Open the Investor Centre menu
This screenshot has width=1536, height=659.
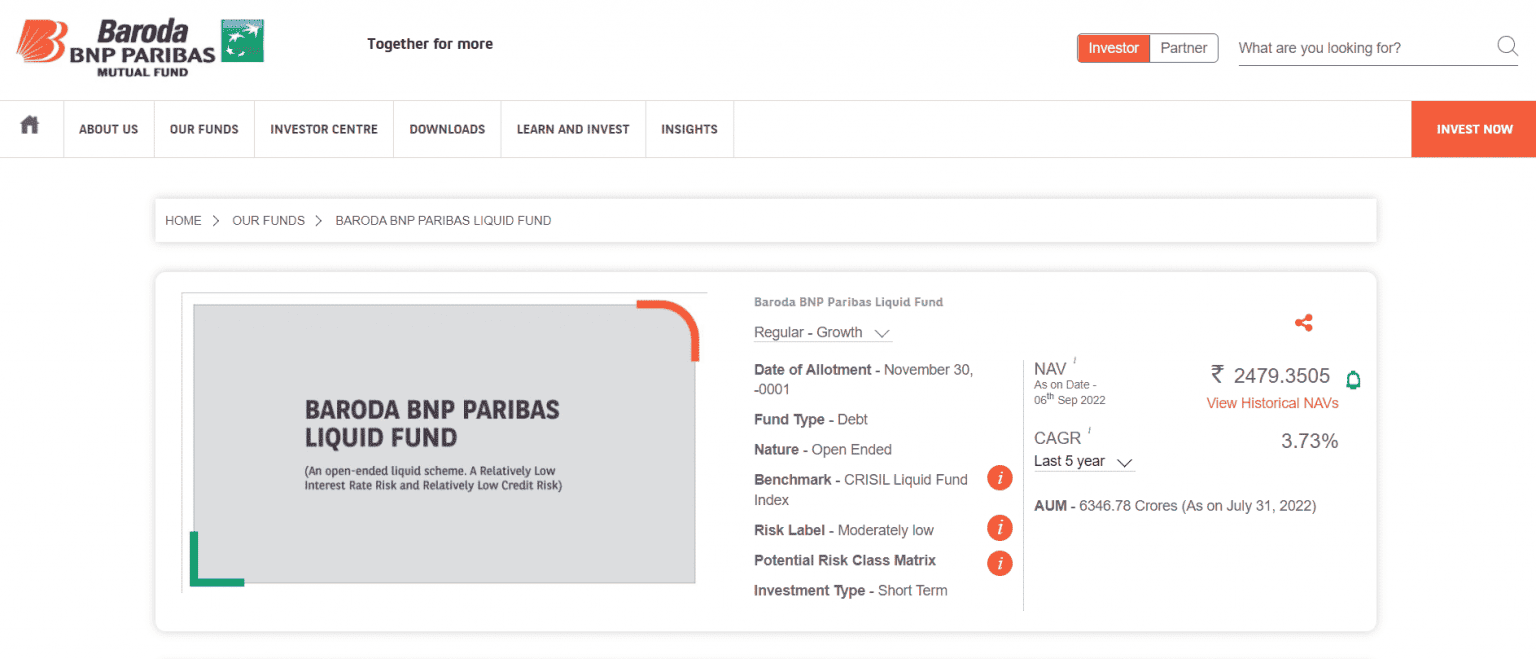click(324, 129)
